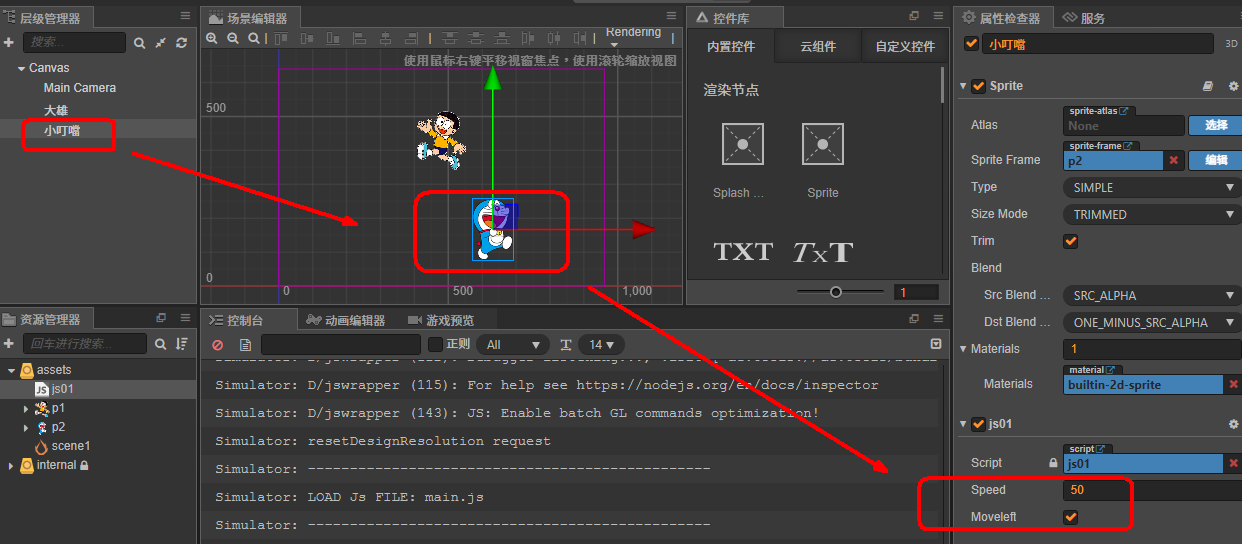Open the sprite Type SIMPLE dropdown
Screen dimensions: 1242x544
[1151, 187]
